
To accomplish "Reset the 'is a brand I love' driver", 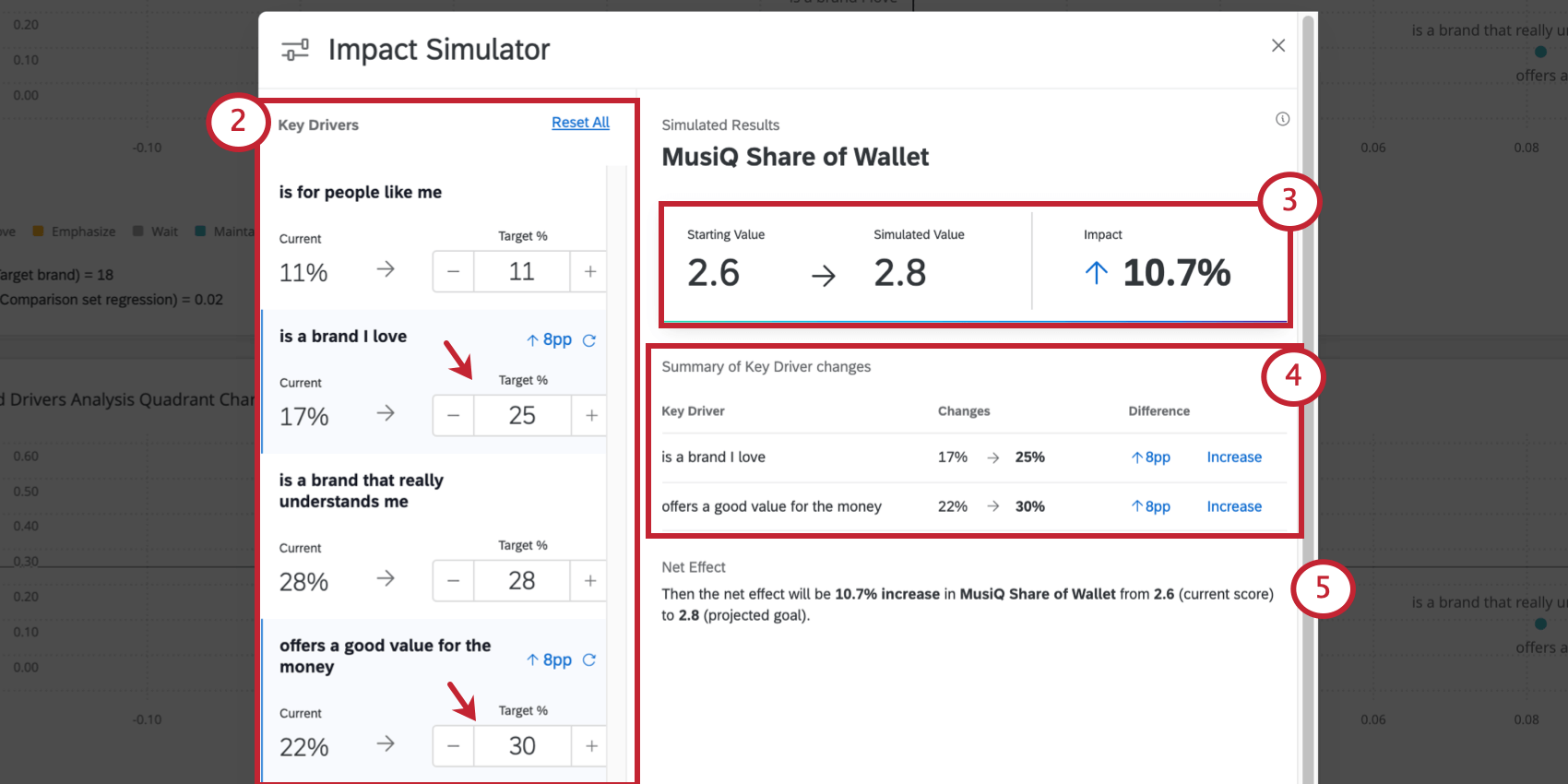I will (589, 340).
